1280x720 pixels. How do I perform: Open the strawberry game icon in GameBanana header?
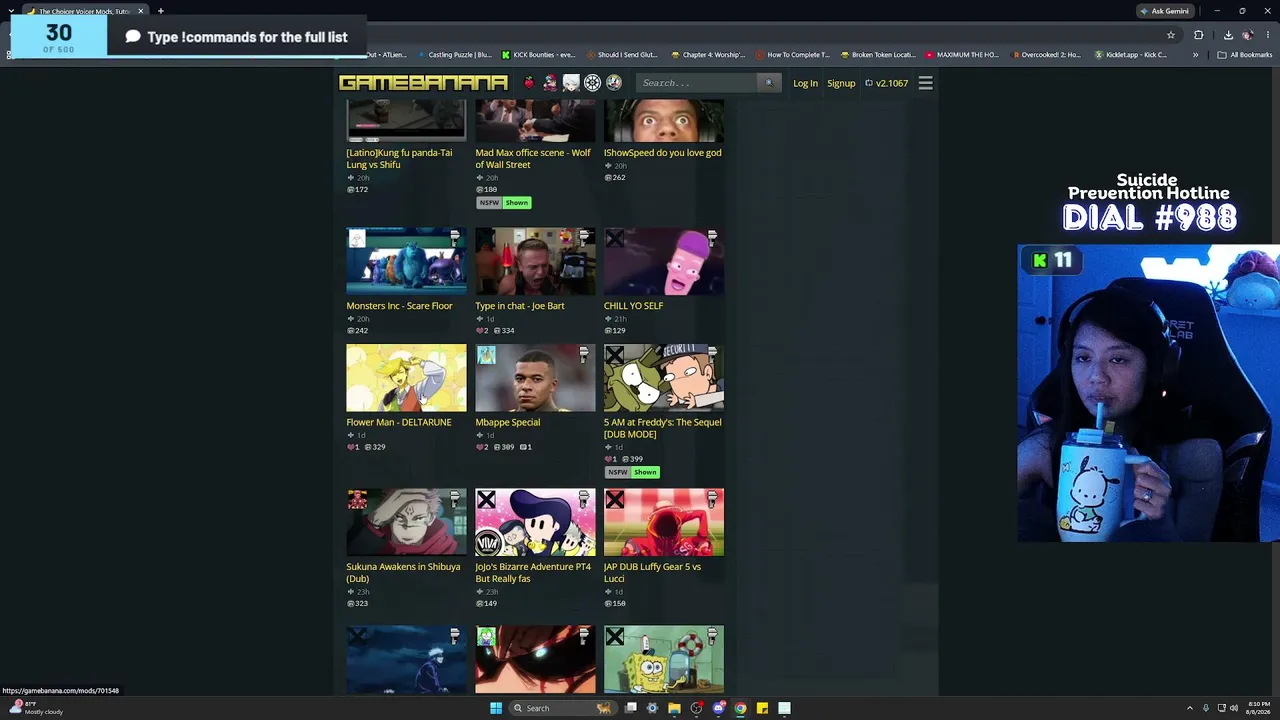(x=529, y=83)
